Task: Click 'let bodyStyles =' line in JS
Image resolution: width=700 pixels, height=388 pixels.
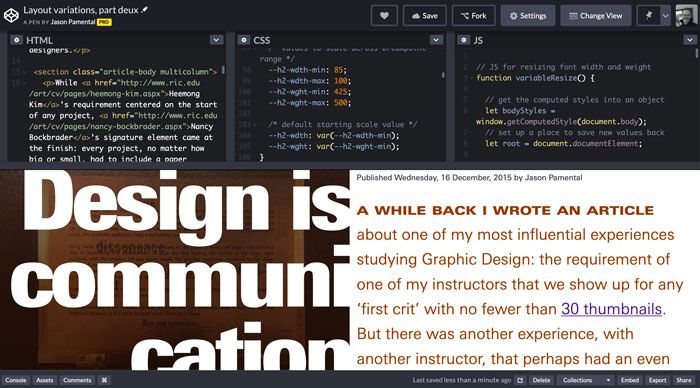Action: click(x=520, y=111)
